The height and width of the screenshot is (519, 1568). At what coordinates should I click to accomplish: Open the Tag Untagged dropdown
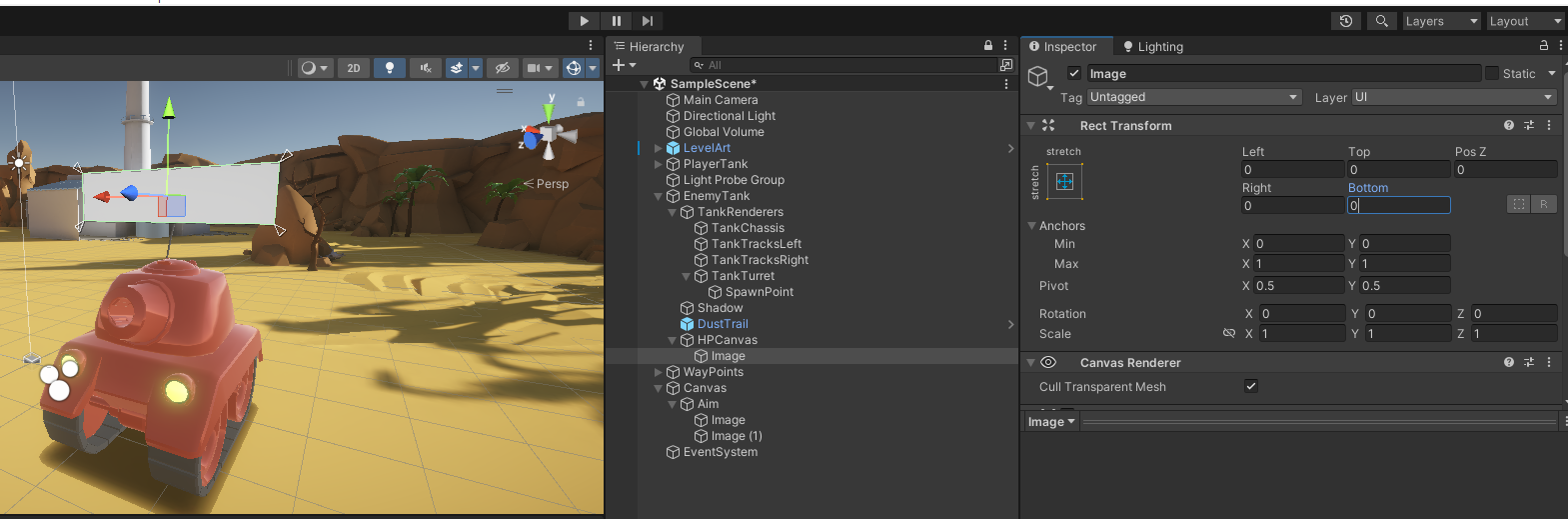point(1194,97)
